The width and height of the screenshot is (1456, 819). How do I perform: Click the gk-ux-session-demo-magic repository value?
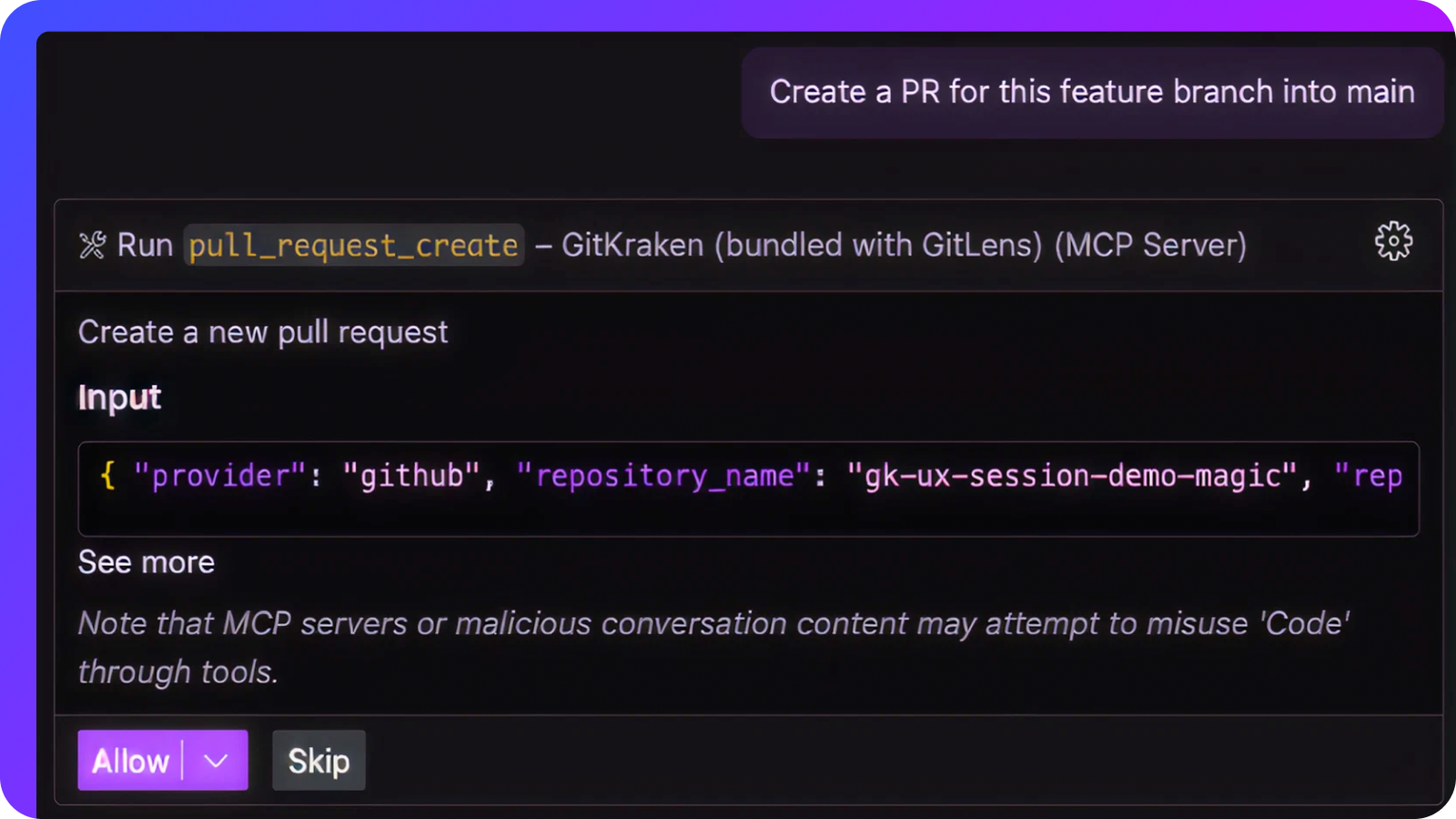coord(1074,475)
